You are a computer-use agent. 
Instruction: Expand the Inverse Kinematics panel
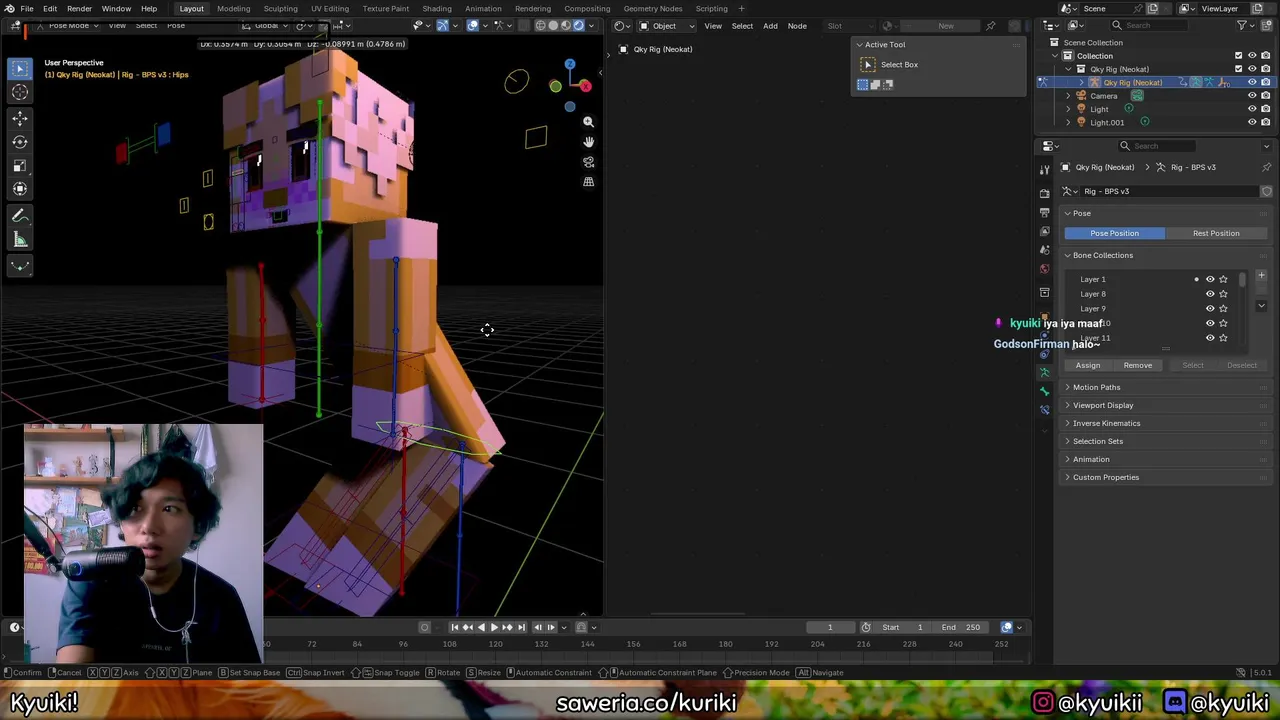(1106, 423)
